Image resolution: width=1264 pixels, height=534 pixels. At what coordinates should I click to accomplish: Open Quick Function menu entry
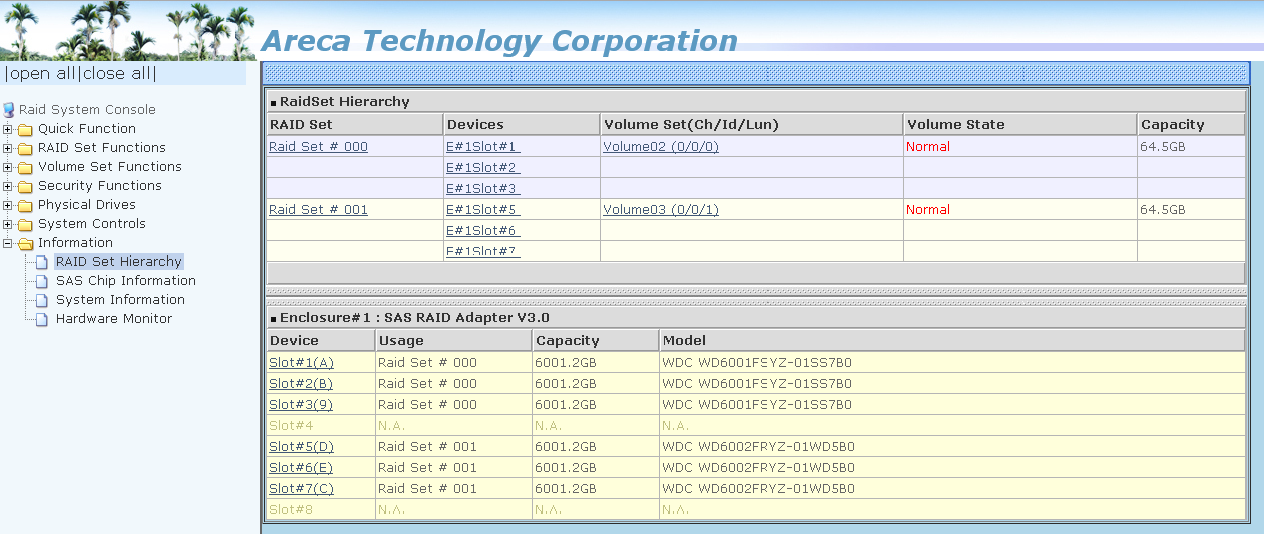pyautogui.click(x=87, y=129)
